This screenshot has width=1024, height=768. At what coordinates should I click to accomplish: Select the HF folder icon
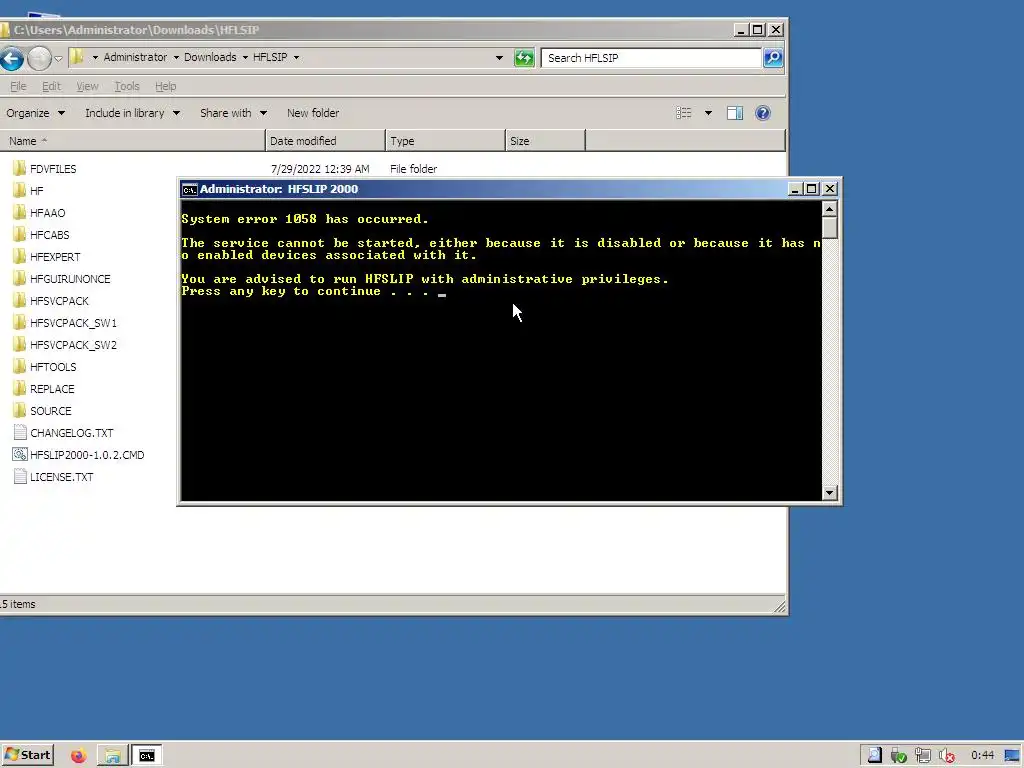click(x=20, y=191)
